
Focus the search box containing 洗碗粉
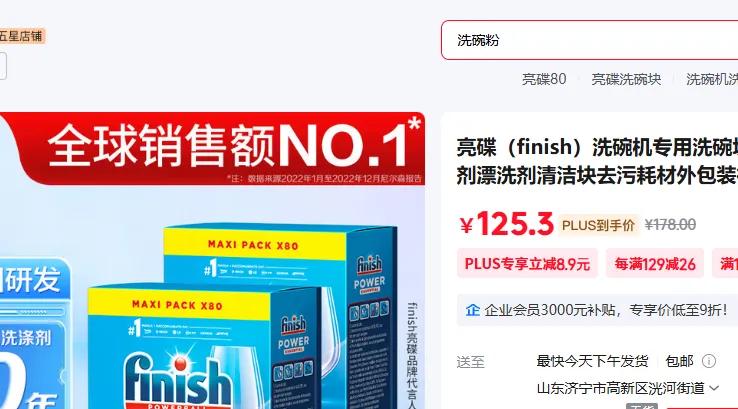[589, 40]
